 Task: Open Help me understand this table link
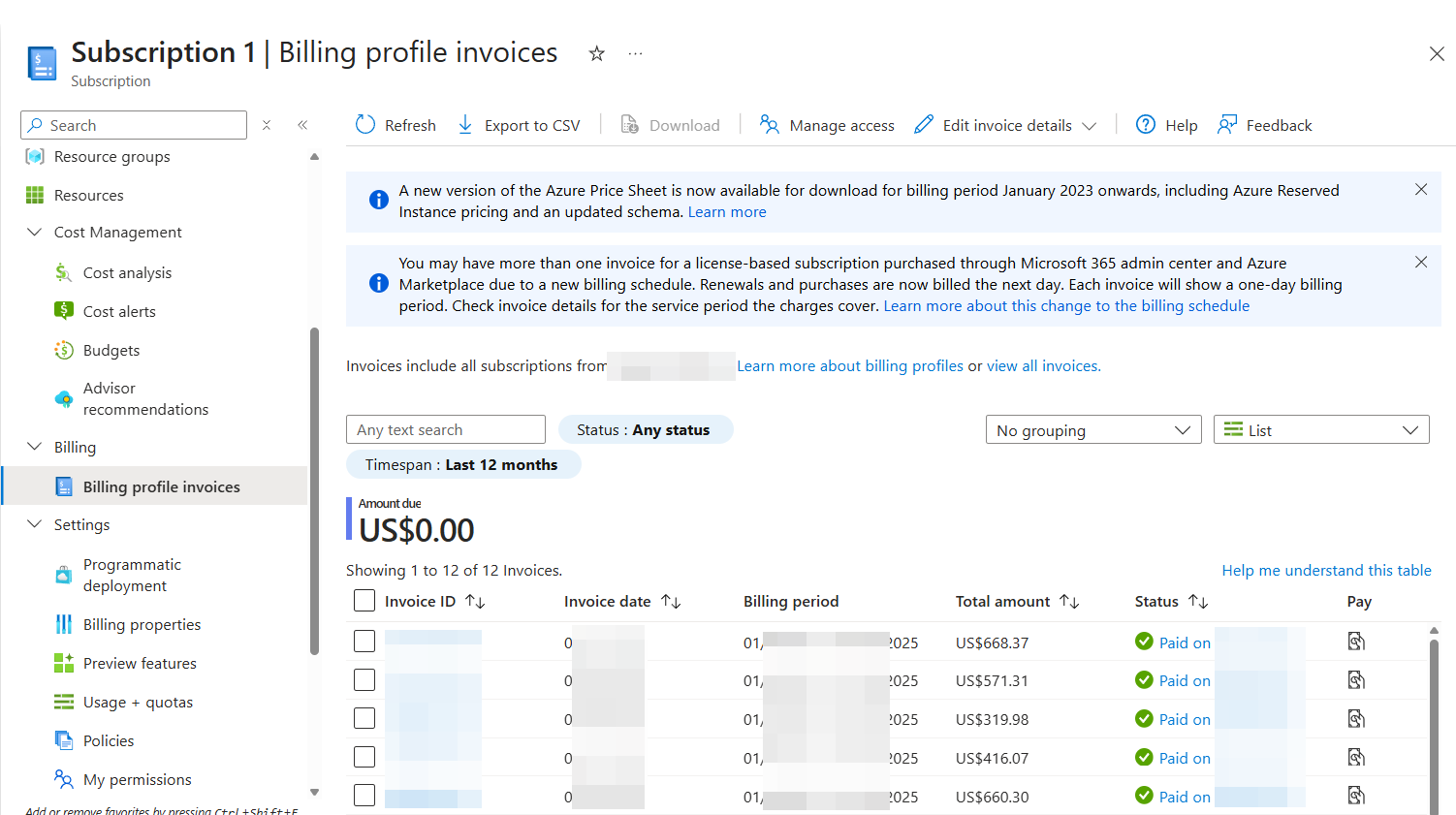point(1326,570)
